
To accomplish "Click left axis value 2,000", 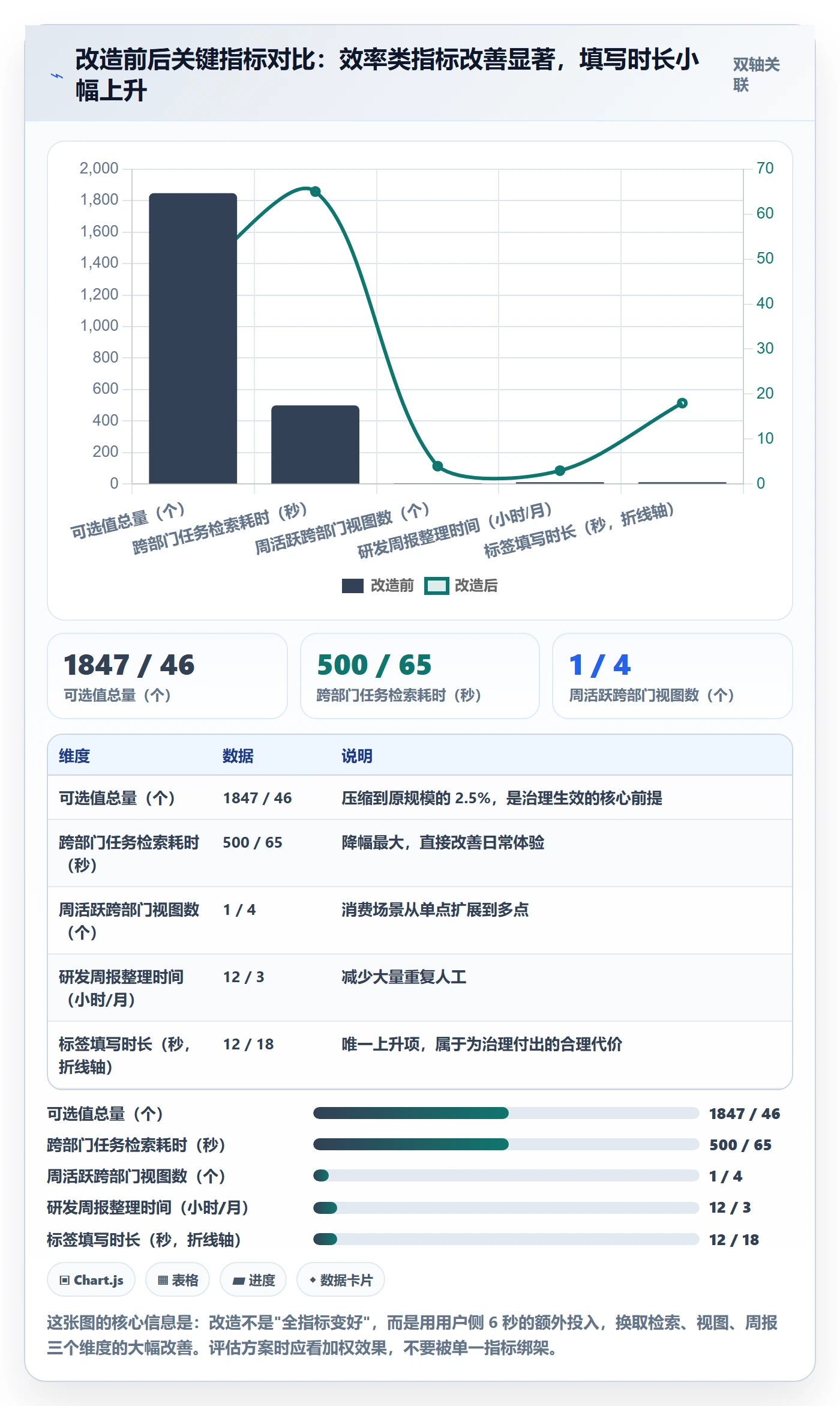I will 99,168.
